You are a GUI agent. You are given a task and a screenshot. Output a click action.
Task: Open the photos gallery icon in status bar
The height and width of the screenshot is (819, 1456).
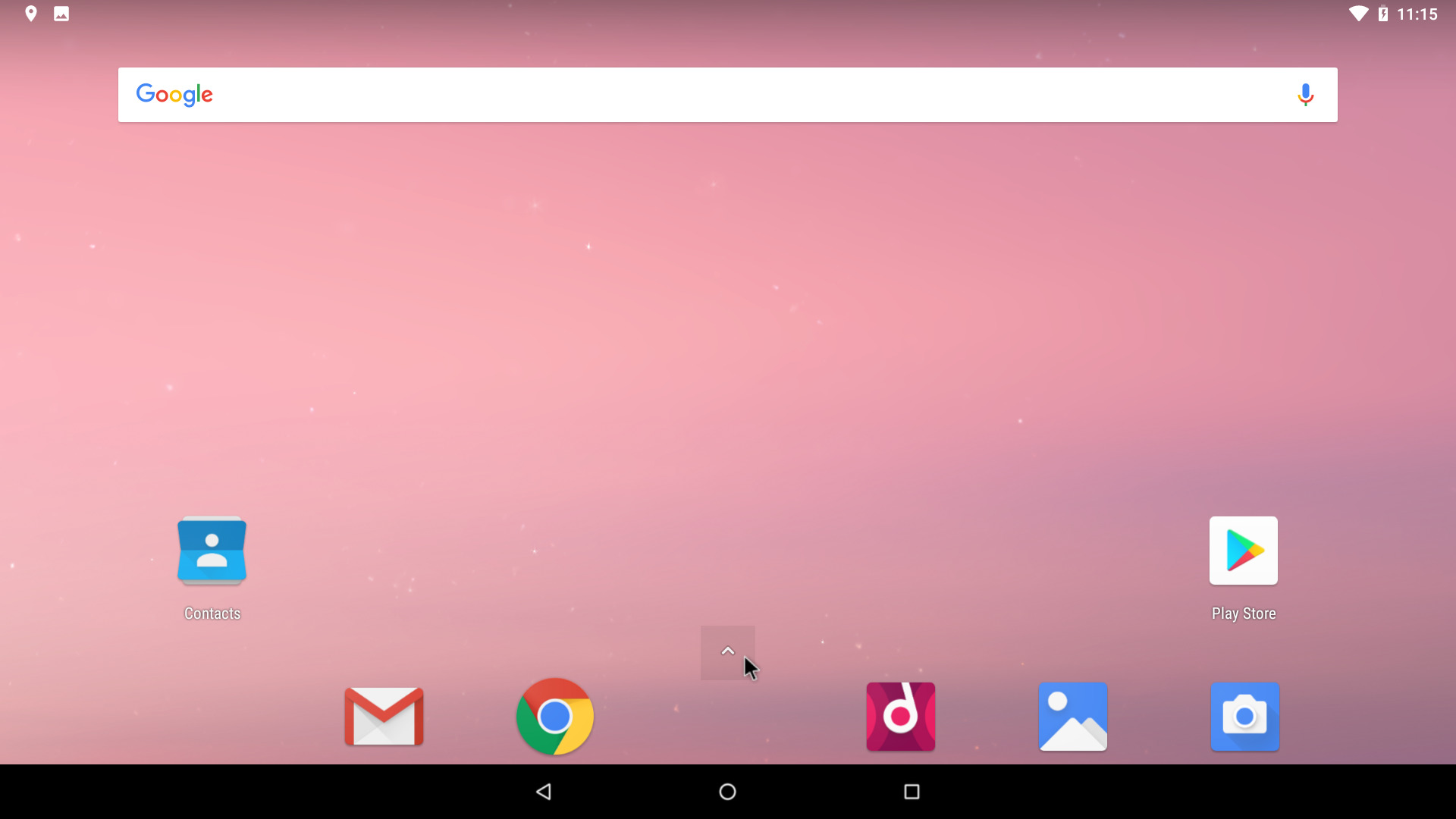click(x=60, y=13)
